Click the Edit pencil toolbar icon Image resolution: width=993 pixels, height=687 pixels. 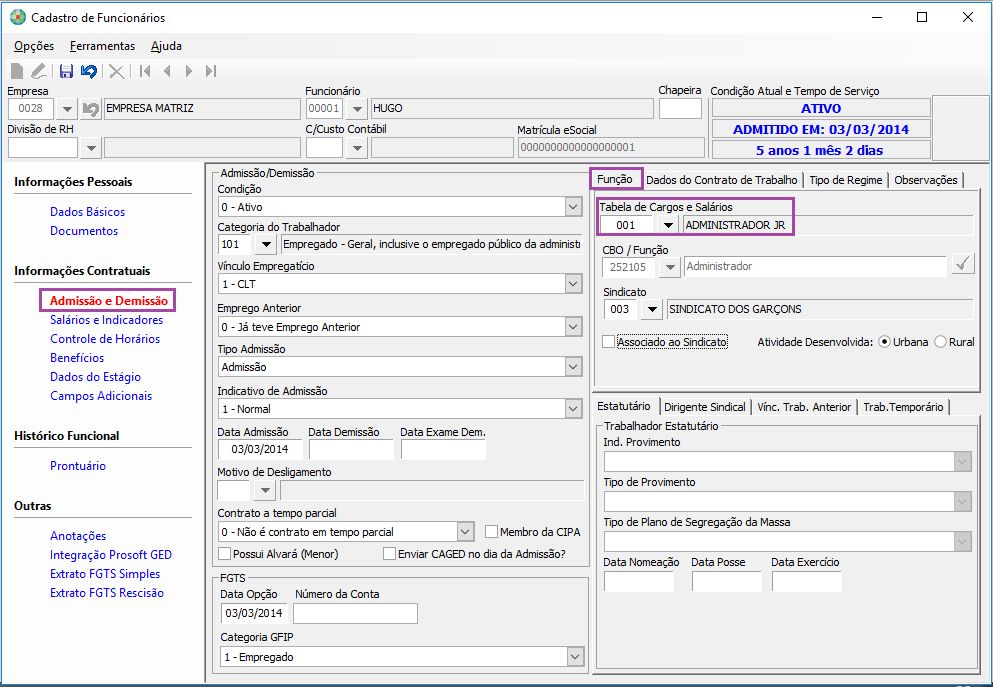[x=39, y=71]
